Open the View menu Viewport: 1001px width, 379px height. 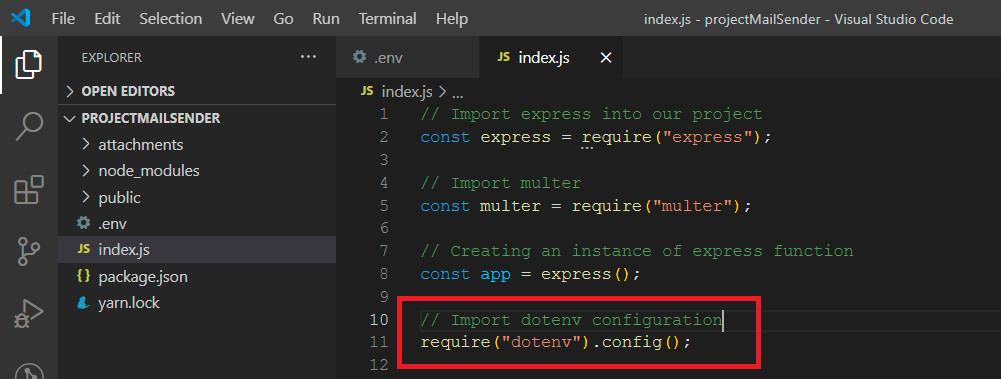pos(237,19)
